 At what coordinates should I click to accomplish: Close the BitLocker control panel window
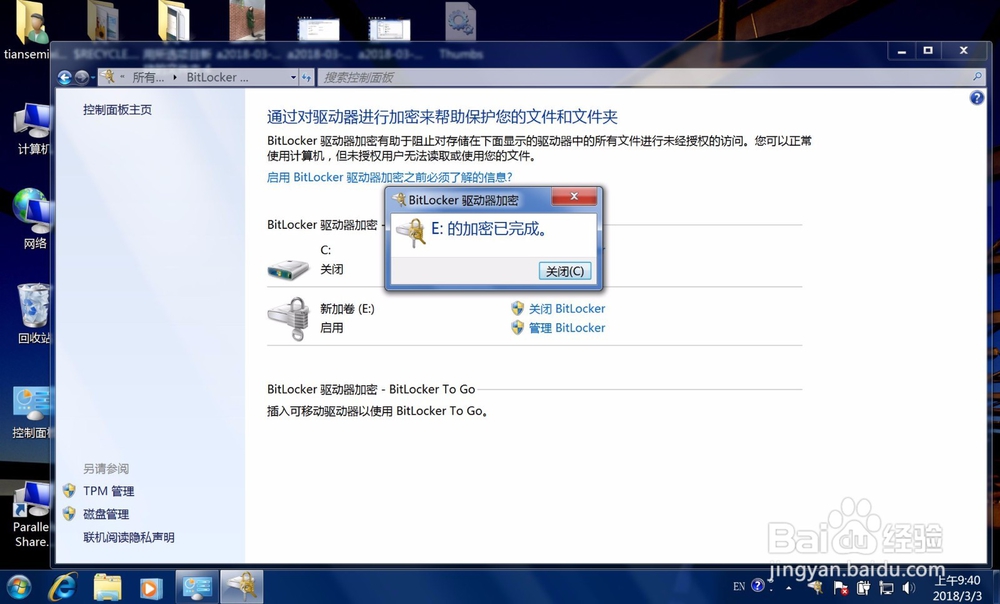tap(964, 50)
